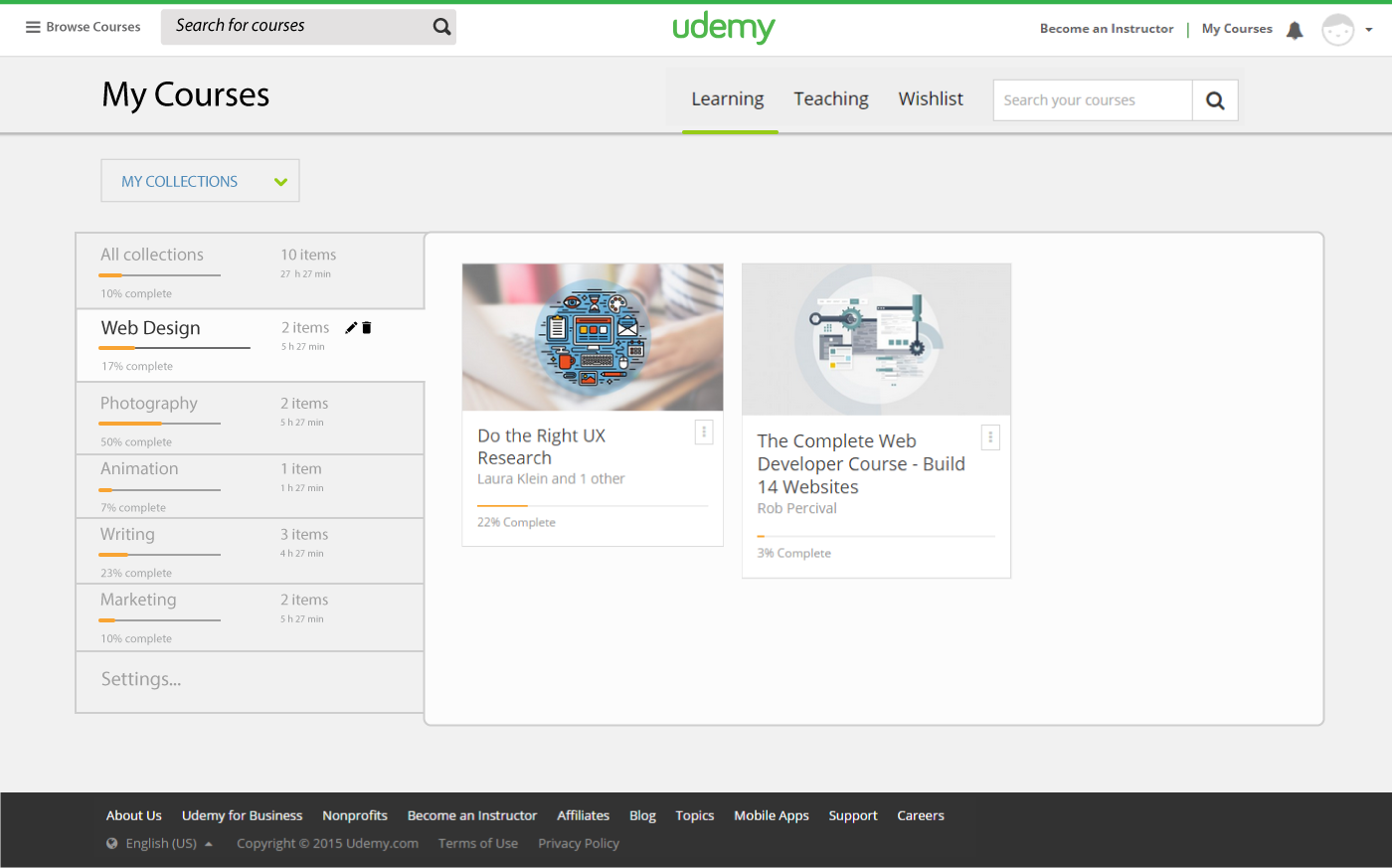Image resolution: width=1392 pixels, height=868 pixels.
Task: Click the Do the Right UX Research title
Action: (x=542, y=446)
